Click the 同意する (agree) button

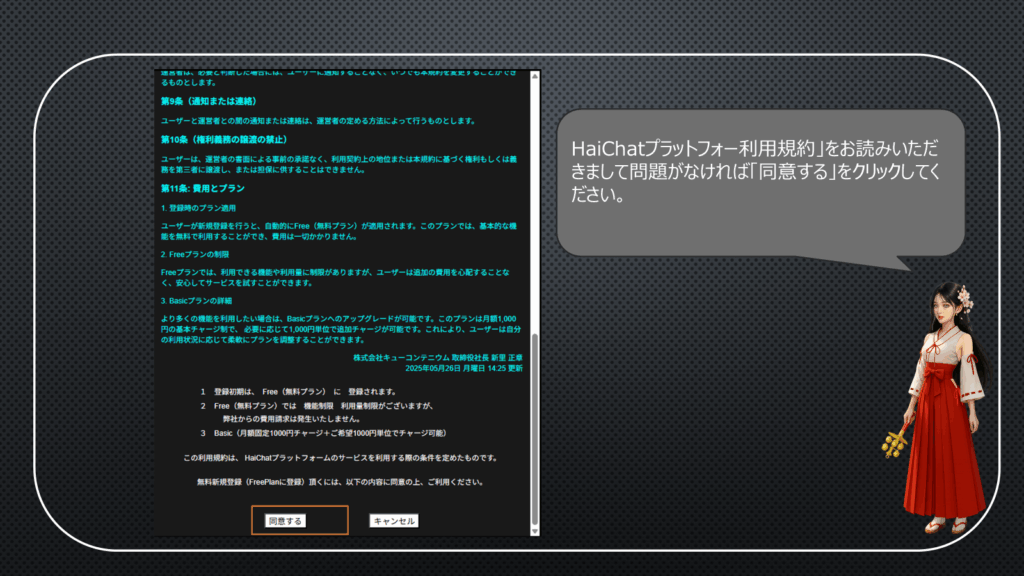tap(285, 520)
